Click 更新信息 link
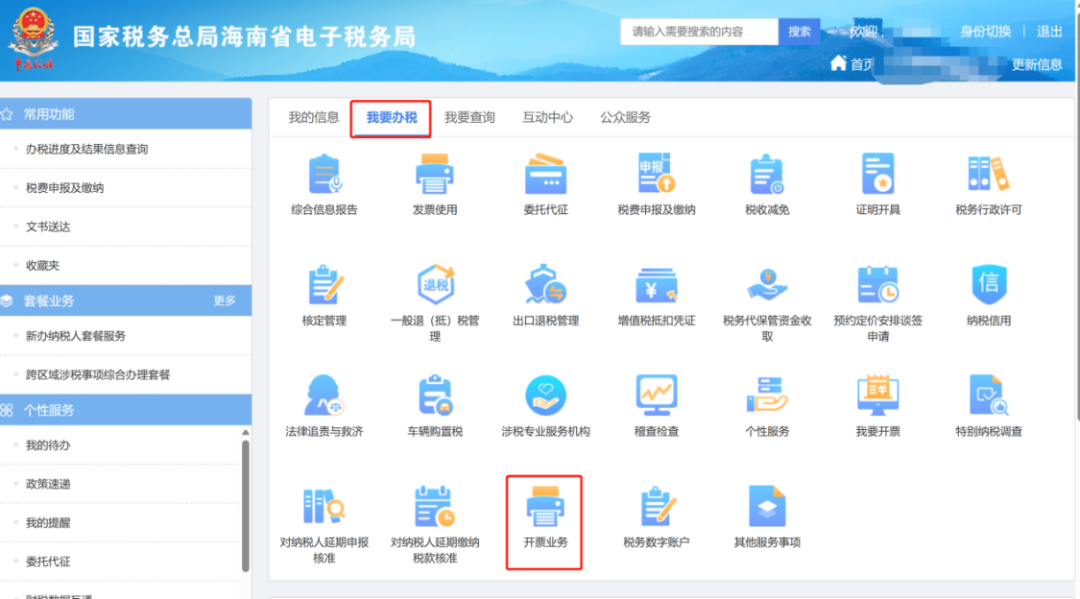Screen dimensions: 1080x599 [1037, 65]
